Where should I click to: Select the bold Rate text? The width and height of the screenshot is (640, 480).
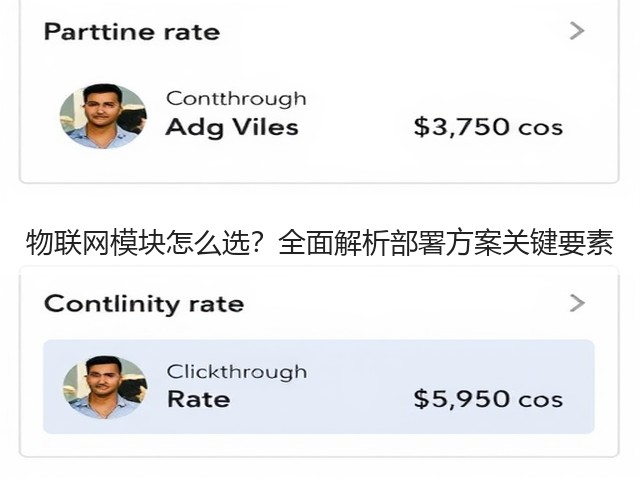[x=198, y=399]
